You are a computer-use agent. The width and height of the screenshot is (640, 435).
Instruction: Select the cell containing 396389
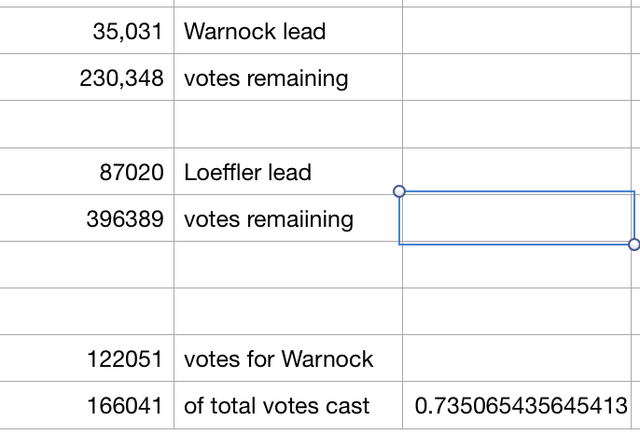87,218
